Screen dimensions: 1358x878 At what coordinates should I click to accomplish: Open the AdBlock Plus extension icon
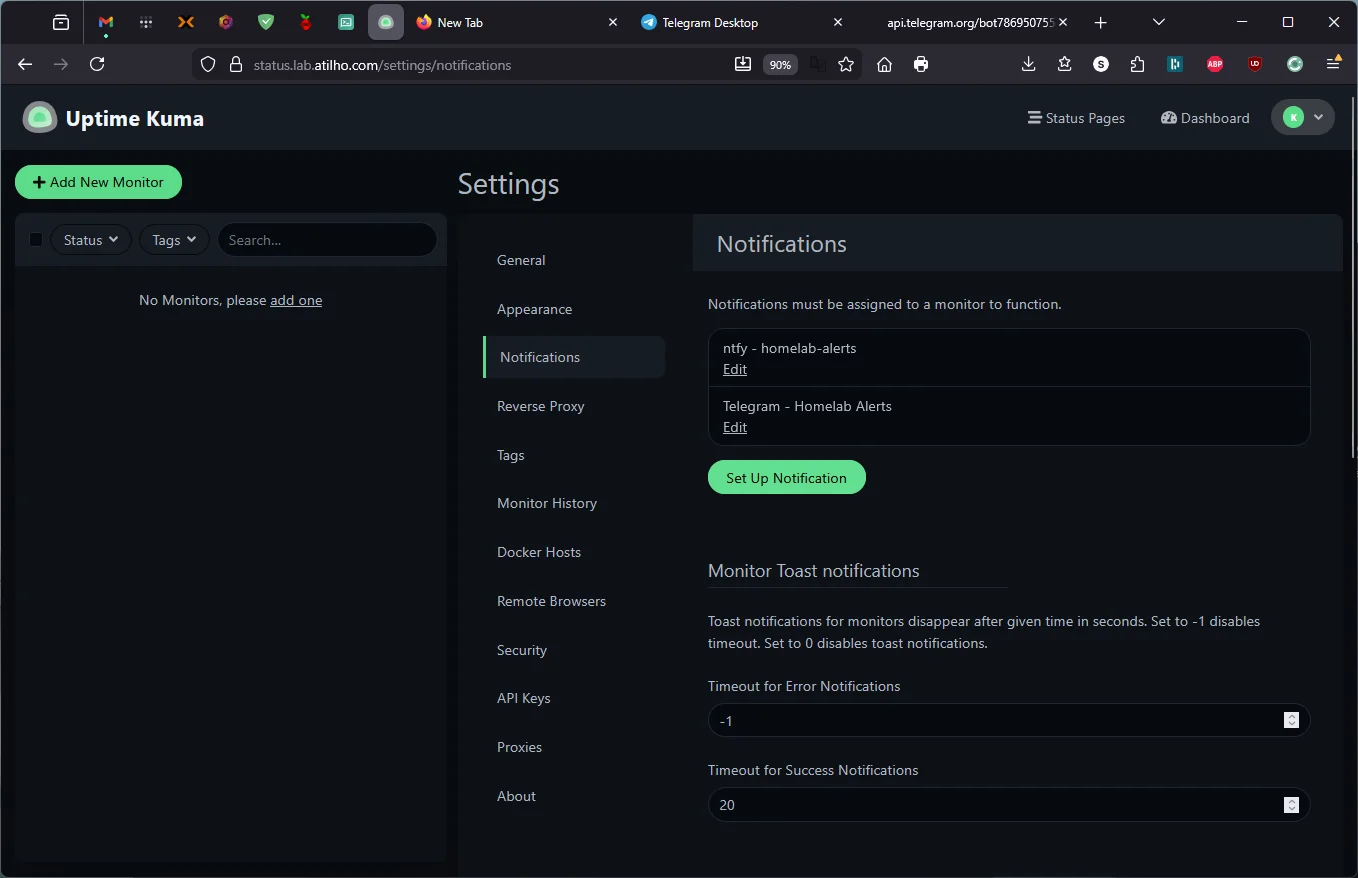[x=1214, y=64]
